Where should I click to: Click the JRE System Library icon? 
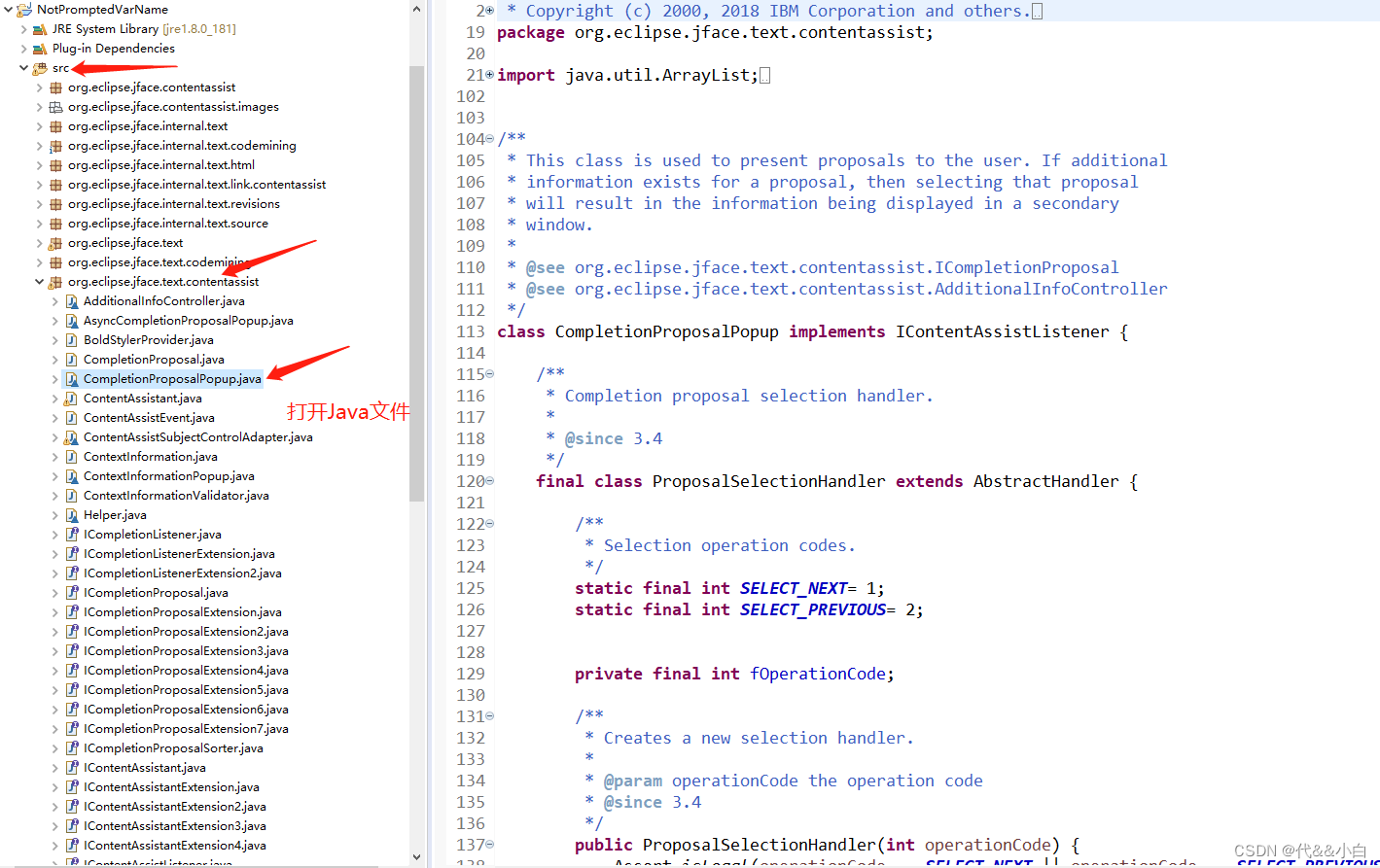40,29
